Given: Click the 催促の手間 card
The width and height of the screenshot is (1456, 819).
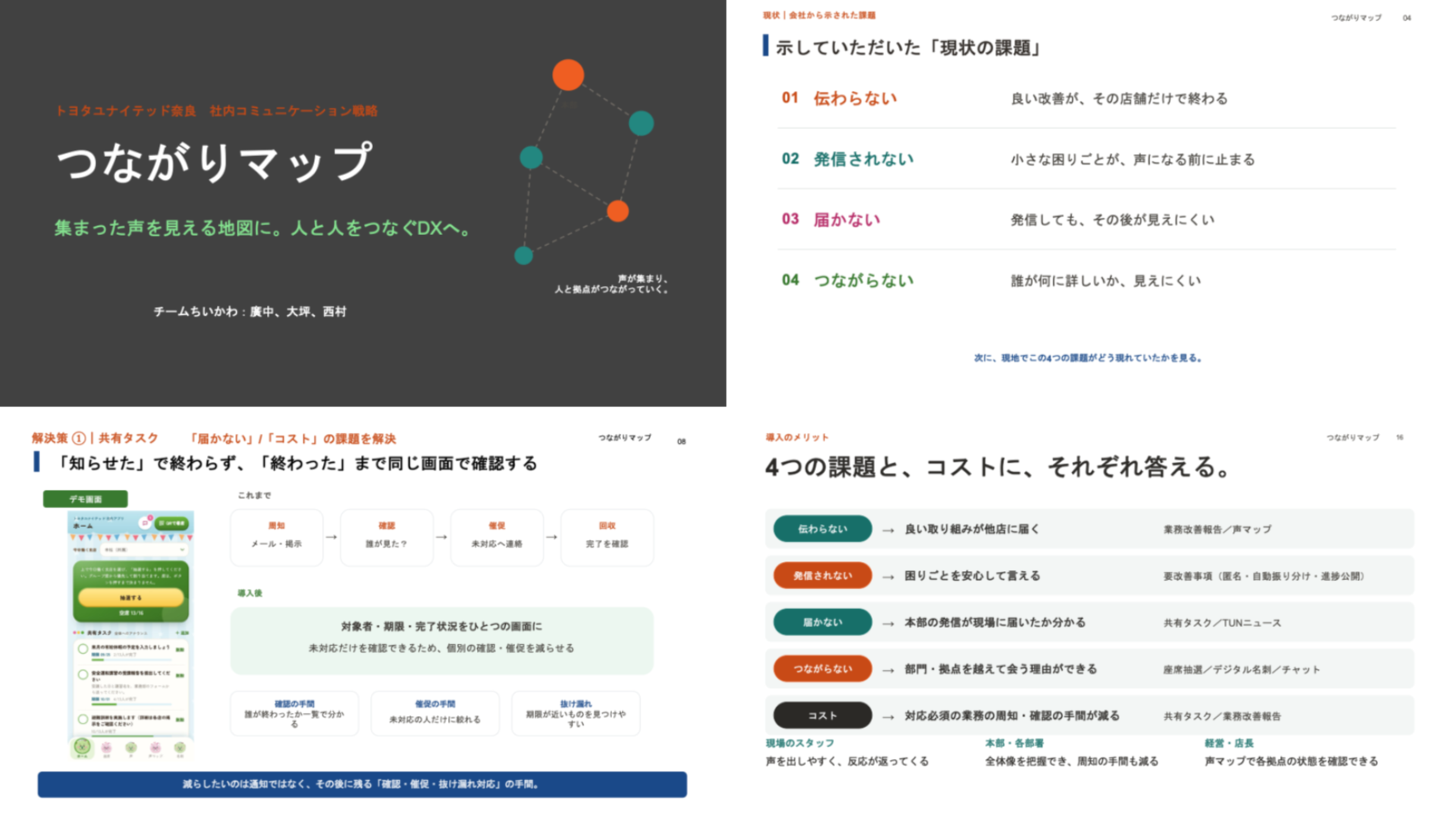Looking at the screenshot, I should 435,713.
